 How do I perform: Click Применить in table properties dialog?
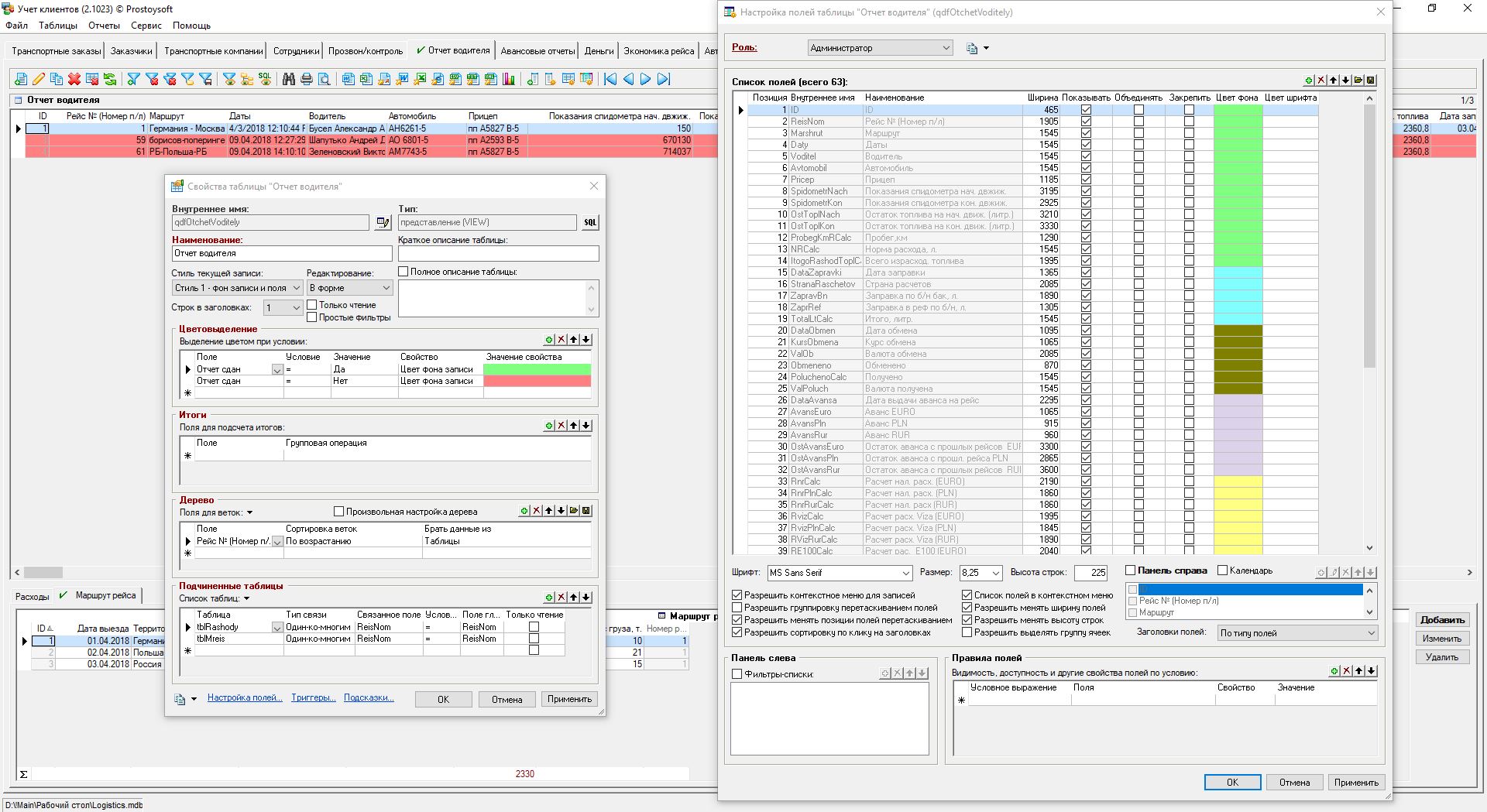click(x=569, y=699)
